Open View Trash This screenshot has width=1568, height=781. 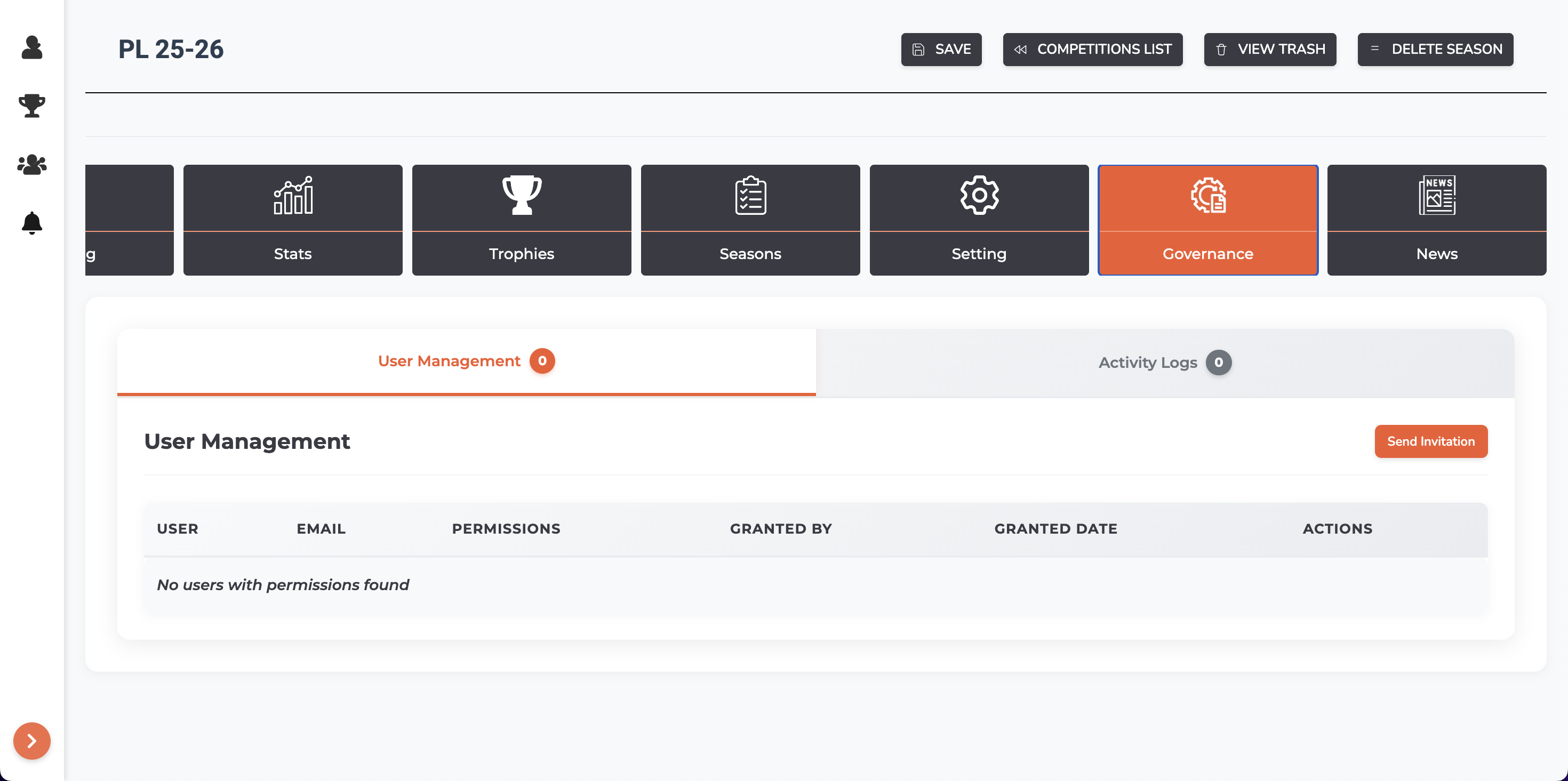click(x=1270, y=49)
